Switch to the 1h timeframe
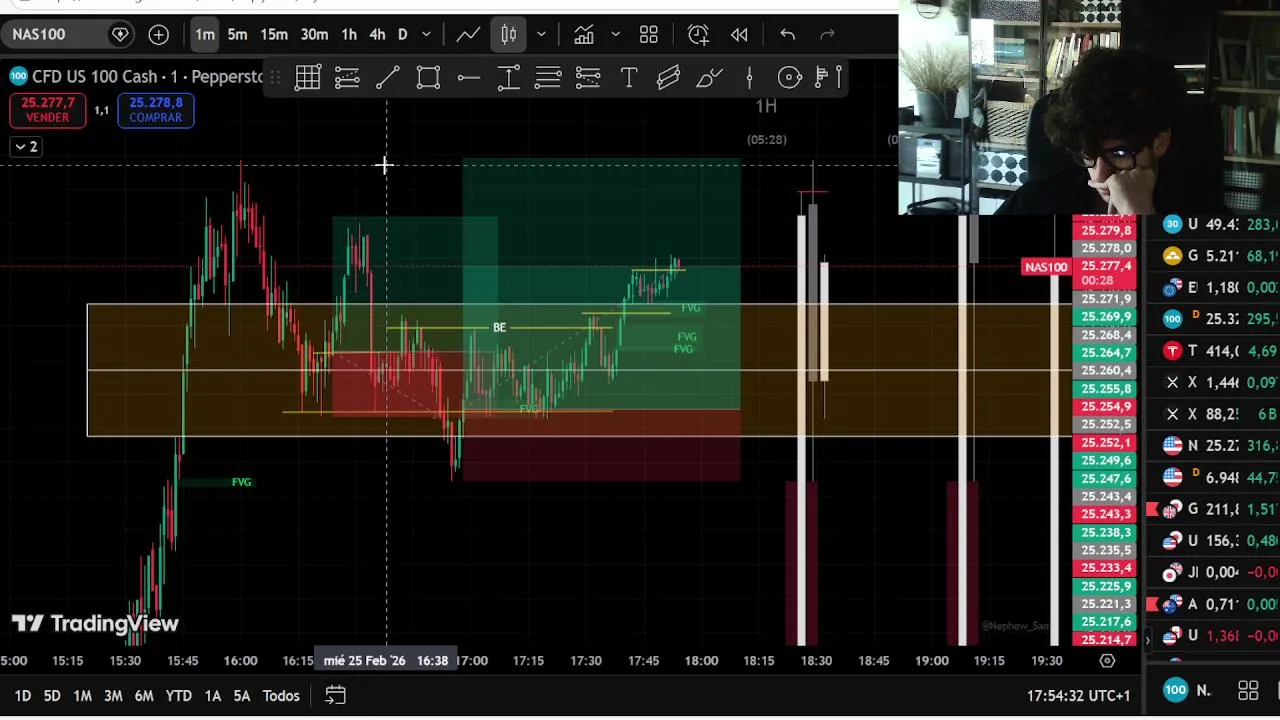 349,34
